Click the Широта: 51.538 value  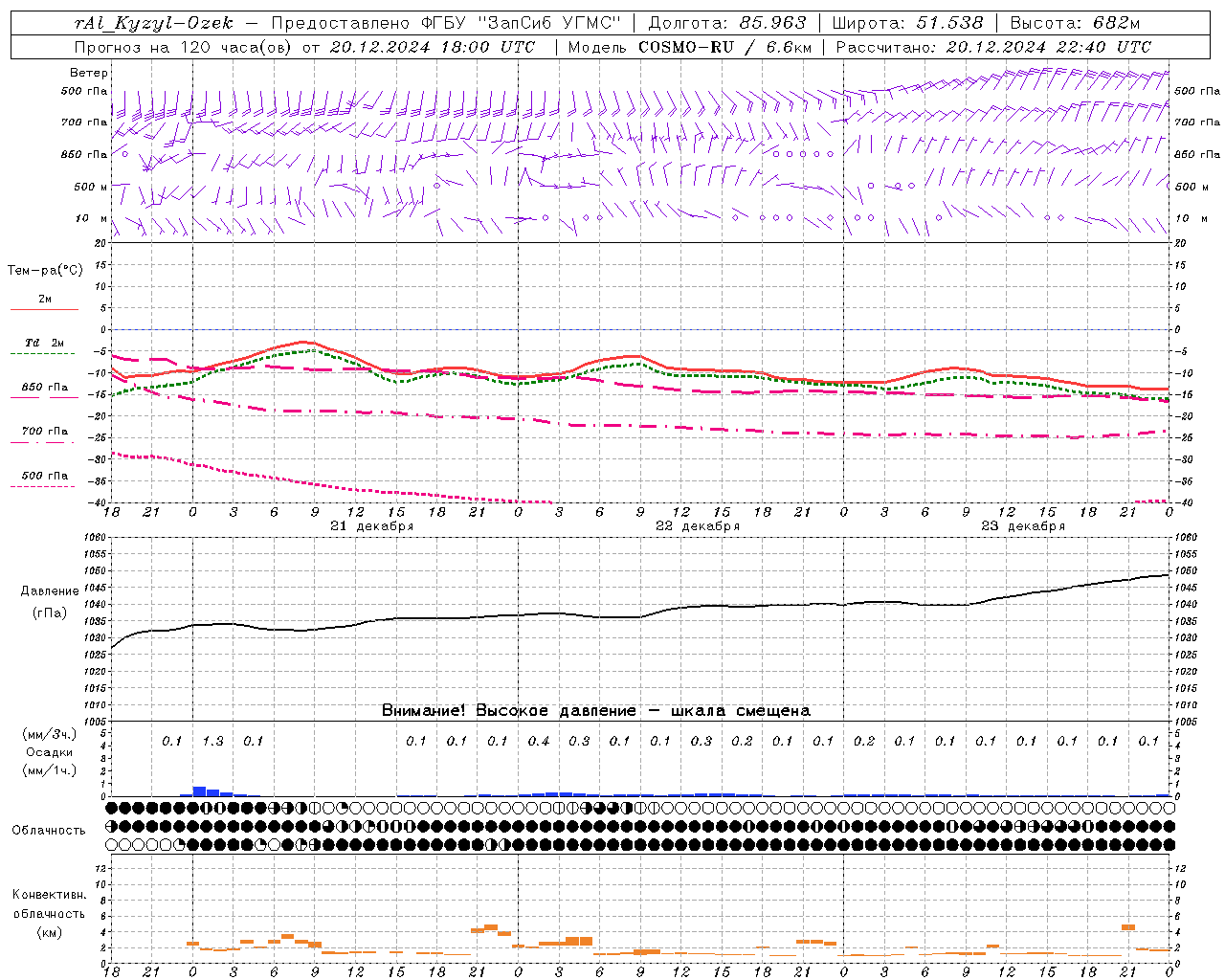(x=908, y=23)
